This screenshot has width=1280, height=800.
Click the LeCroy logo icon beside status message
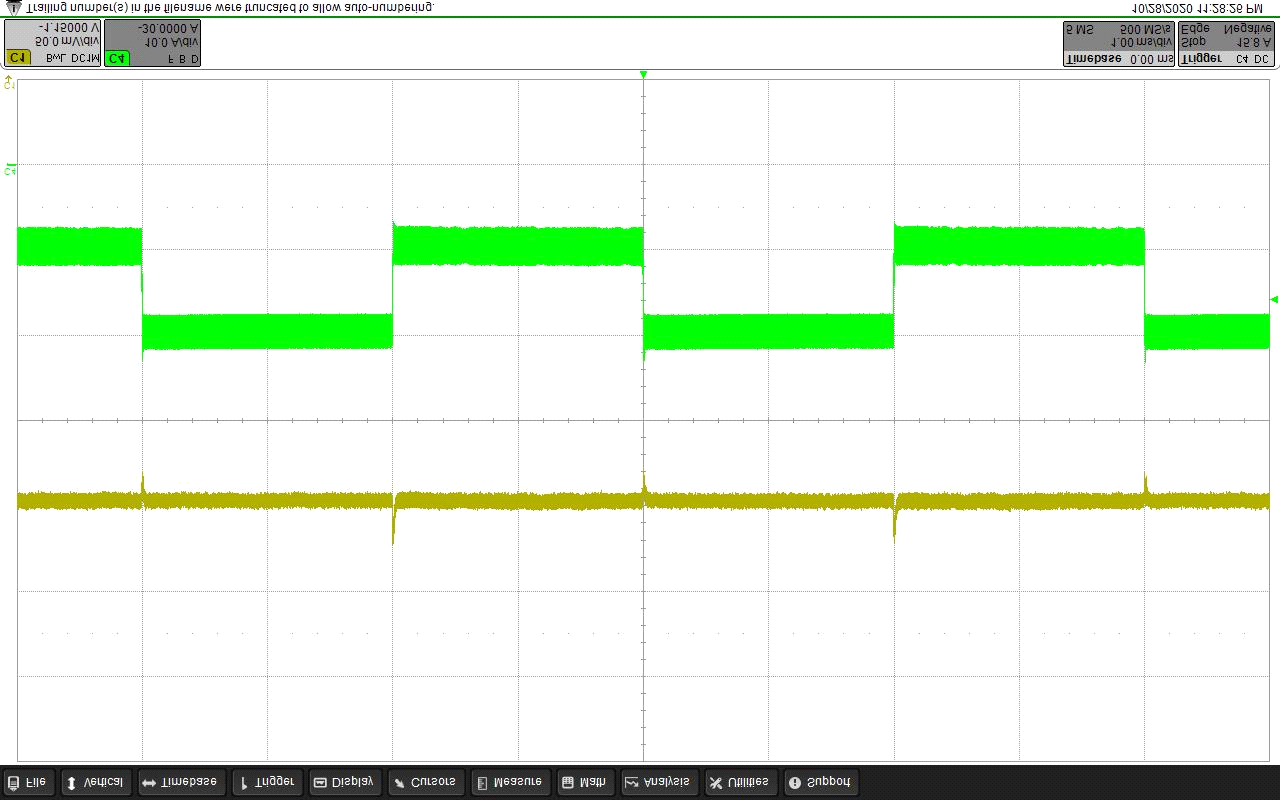[x=13, y=7]
